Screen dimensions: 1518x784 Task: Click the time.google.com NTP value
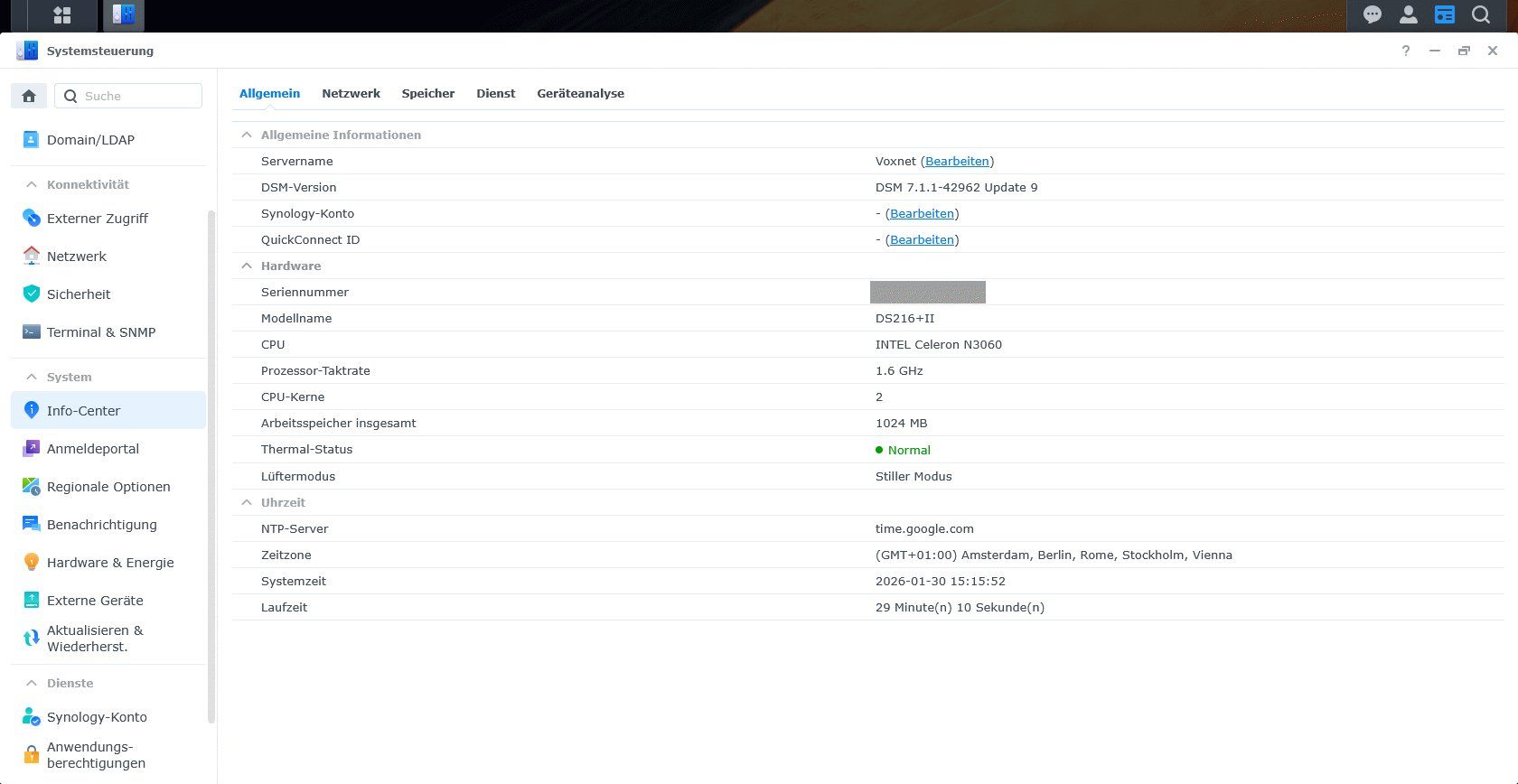[924, 528]
